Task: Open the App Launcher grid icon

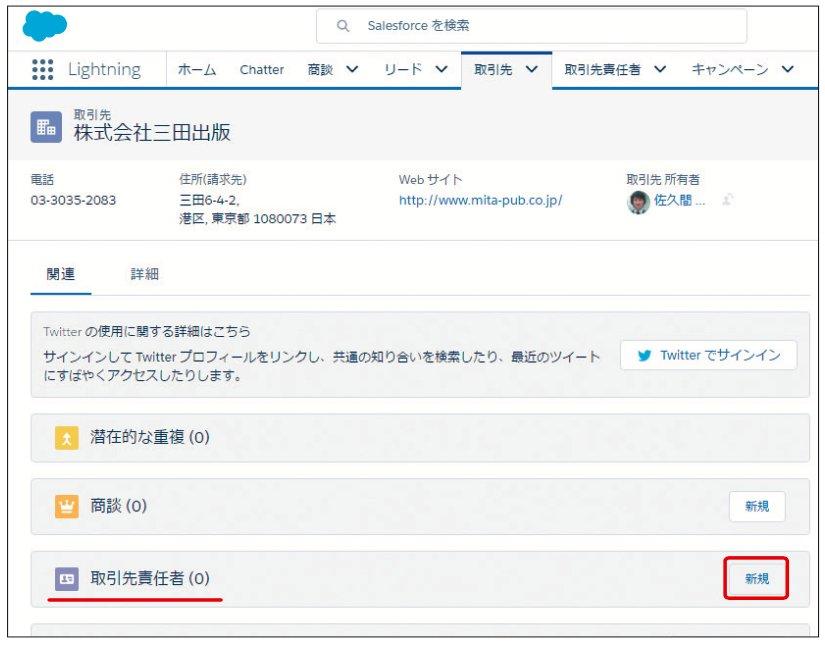Action: (x=43, y=69)
